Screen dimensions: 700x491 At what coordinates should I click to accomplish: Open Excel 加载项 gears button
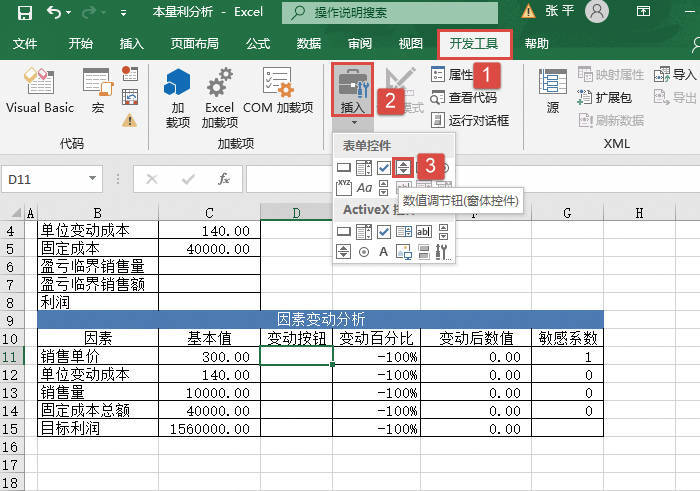[x=219, y=97]
